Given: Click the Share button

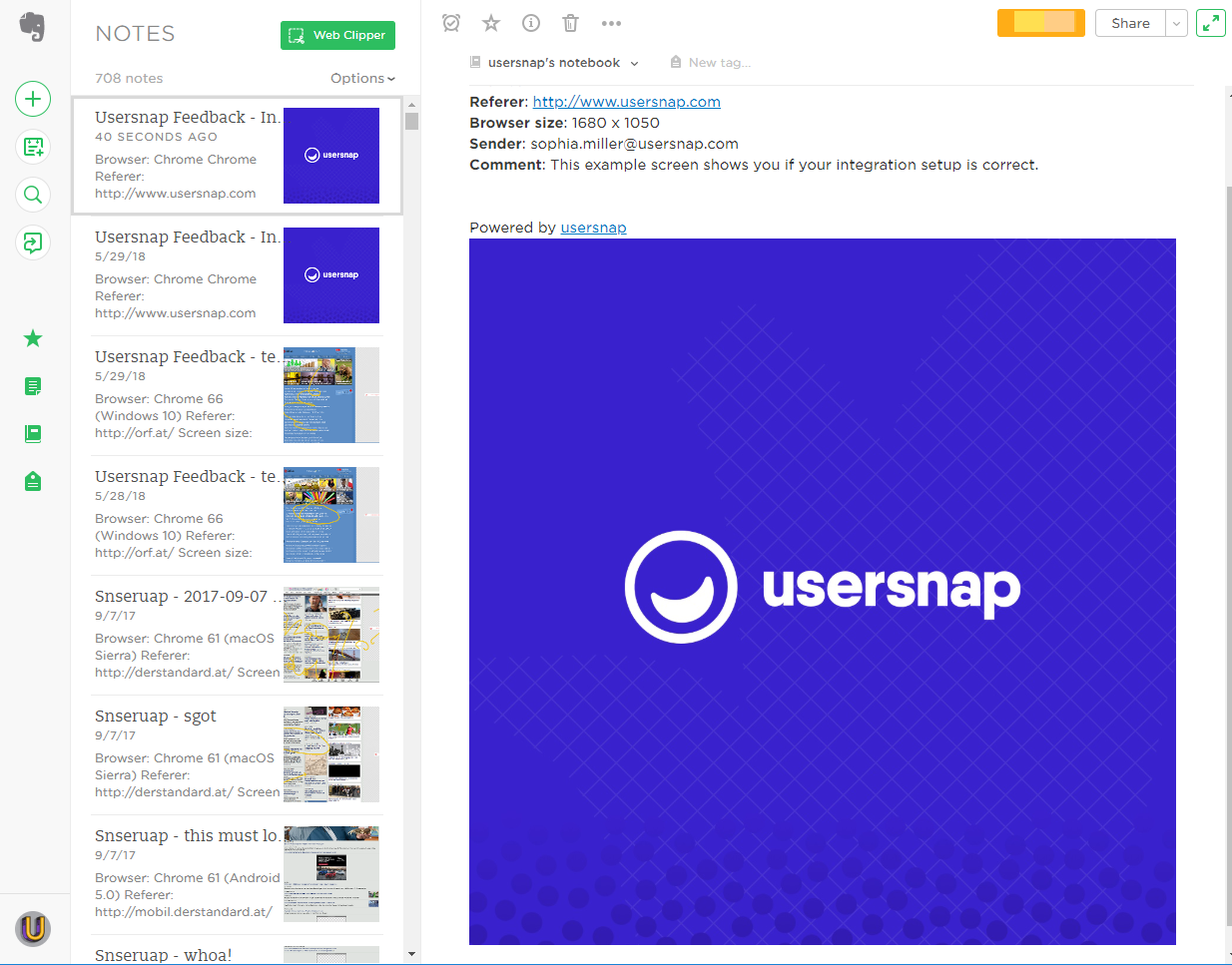Looking at the screenshot, I should coord(1130,23).
